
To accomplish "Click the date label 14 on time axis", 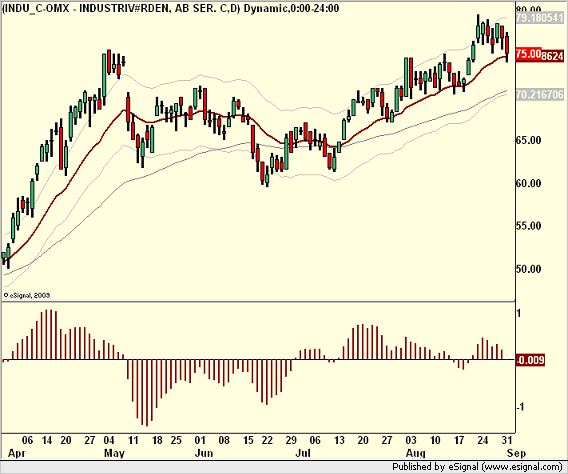I will pyautogui.click(x=47, y=440).
